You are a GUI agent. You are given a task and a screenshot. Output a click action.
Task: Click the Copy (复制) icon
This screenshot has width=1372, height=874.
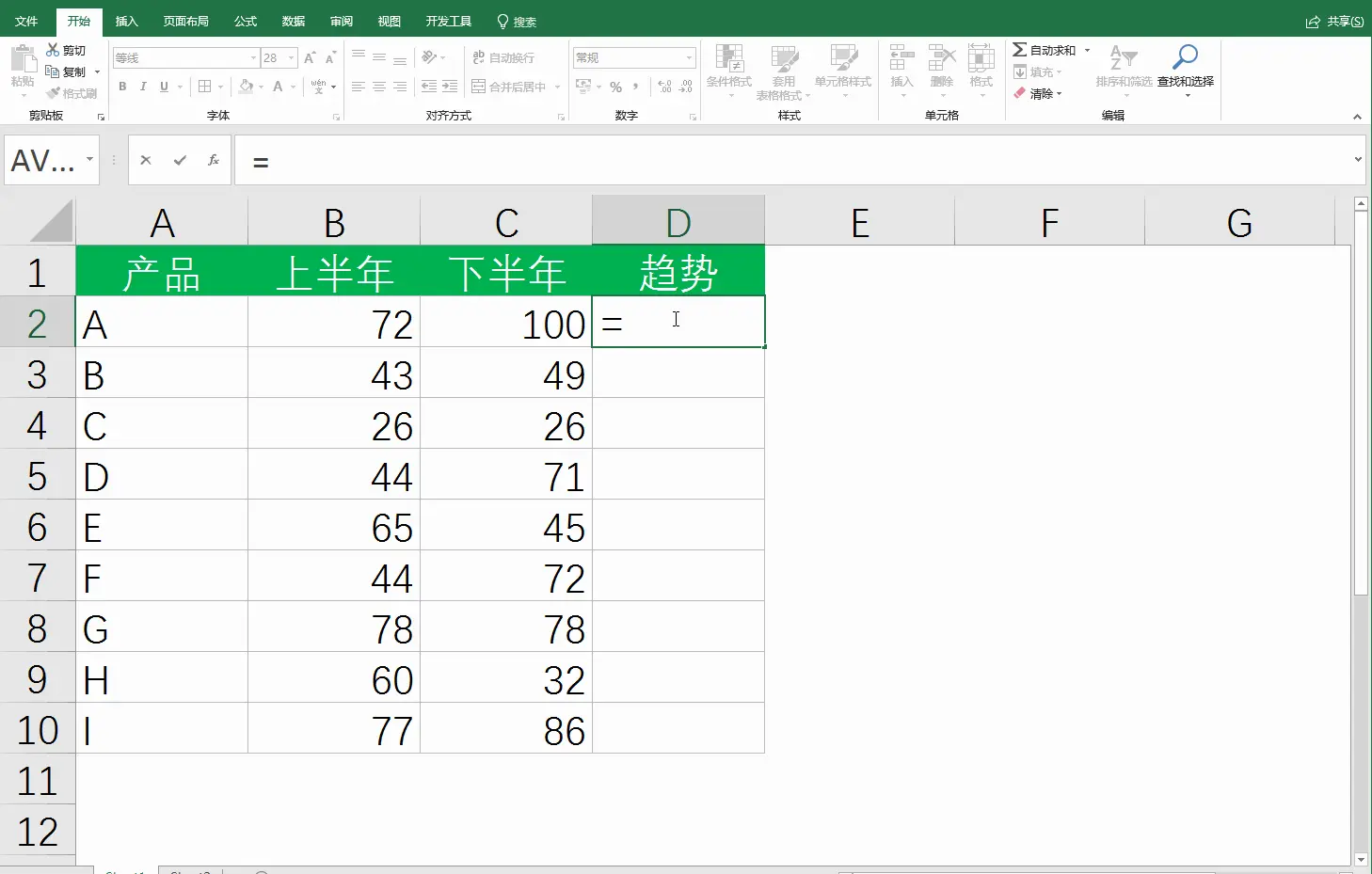(x=53, y=72)
